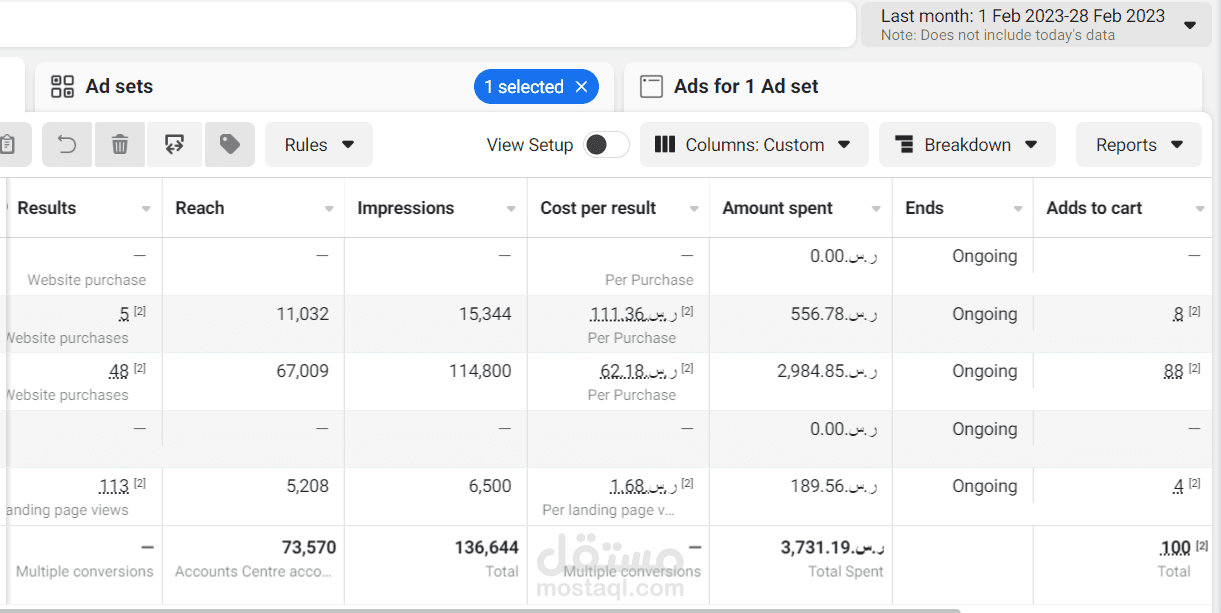The image size is (1221, 613).
Task: Open the Reports dropdown menu
Action: [x=1138, y=145]
